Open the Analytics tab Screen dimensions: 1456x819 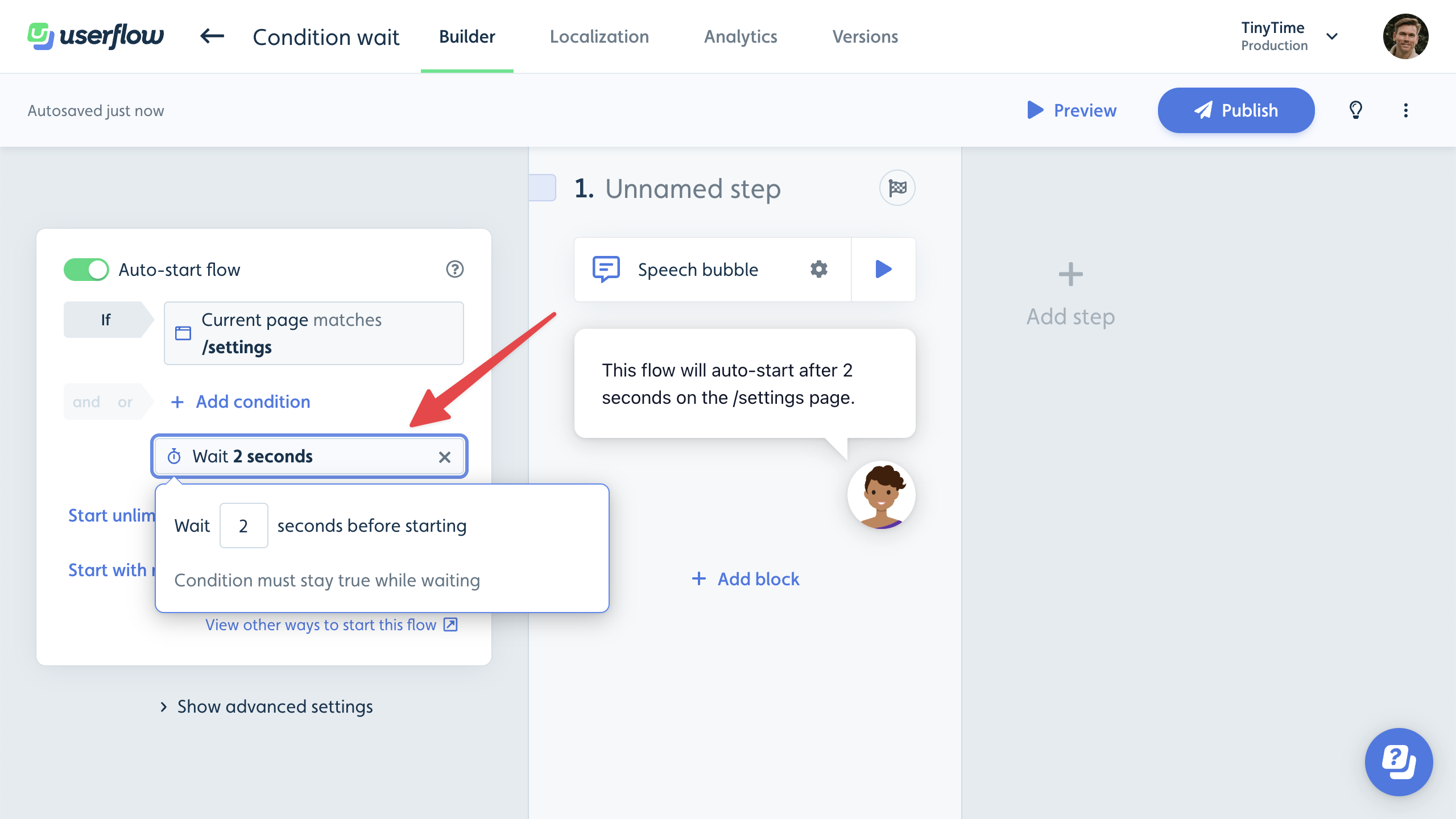[x=741, y=36]
